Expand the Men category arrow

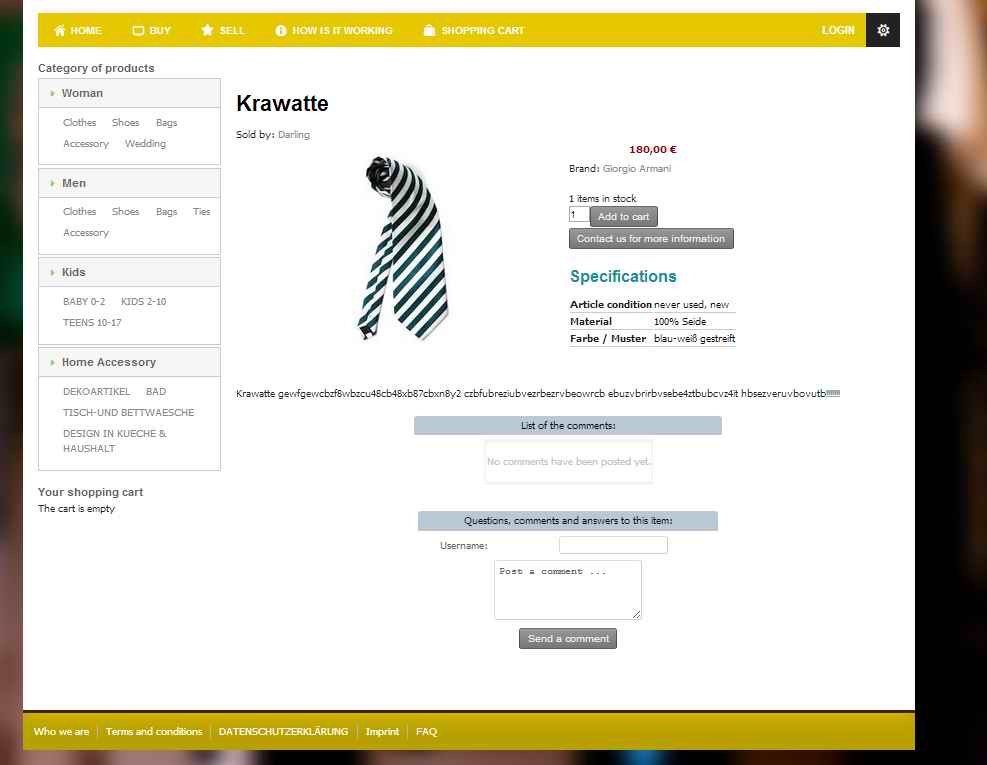coord(52,183)
